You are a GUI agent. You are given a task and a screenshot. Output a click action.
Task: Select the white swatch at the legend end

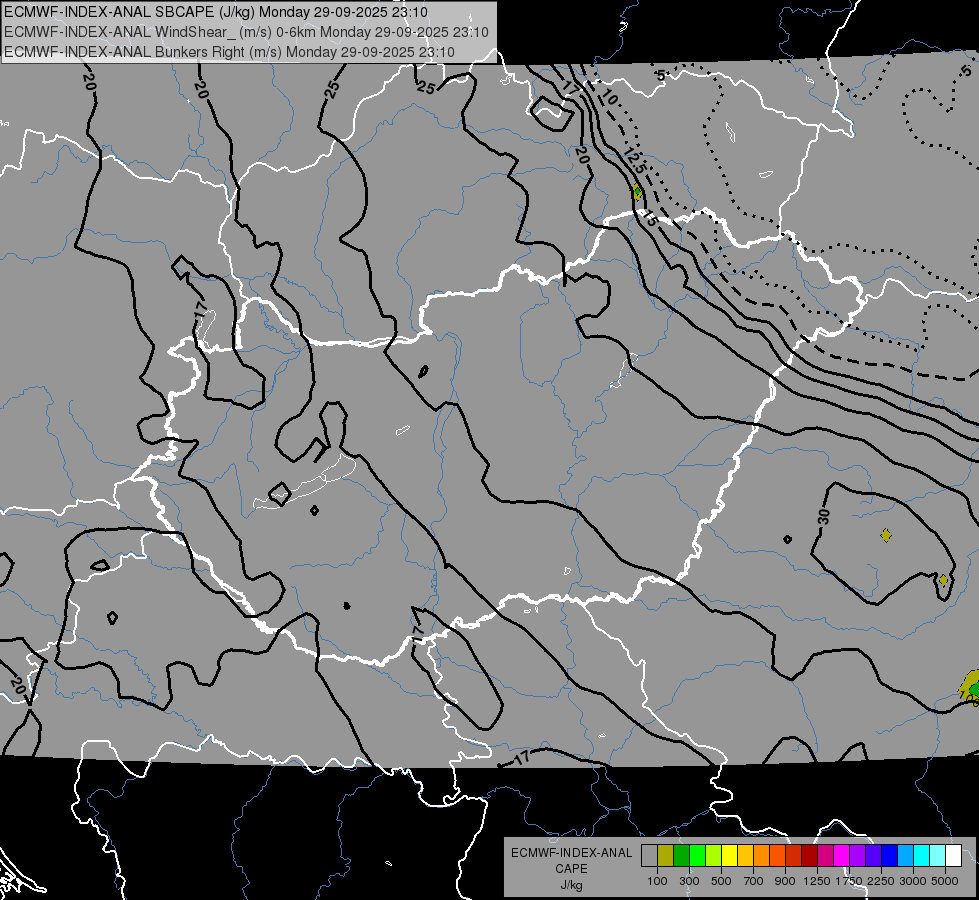[953, 856]
